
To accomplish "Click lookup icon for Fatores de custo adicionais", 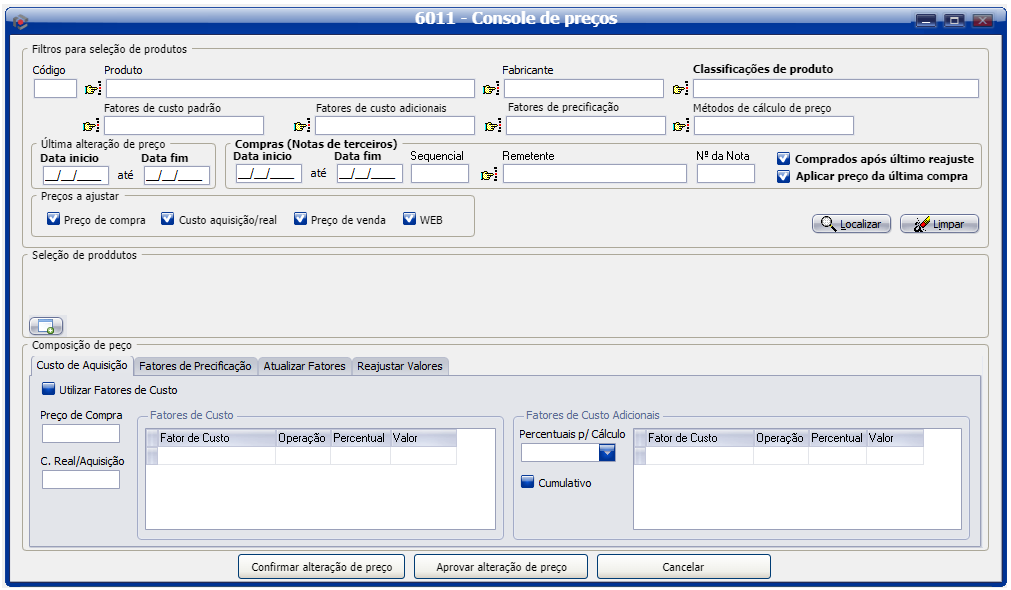I will click(x=301, y=126).
